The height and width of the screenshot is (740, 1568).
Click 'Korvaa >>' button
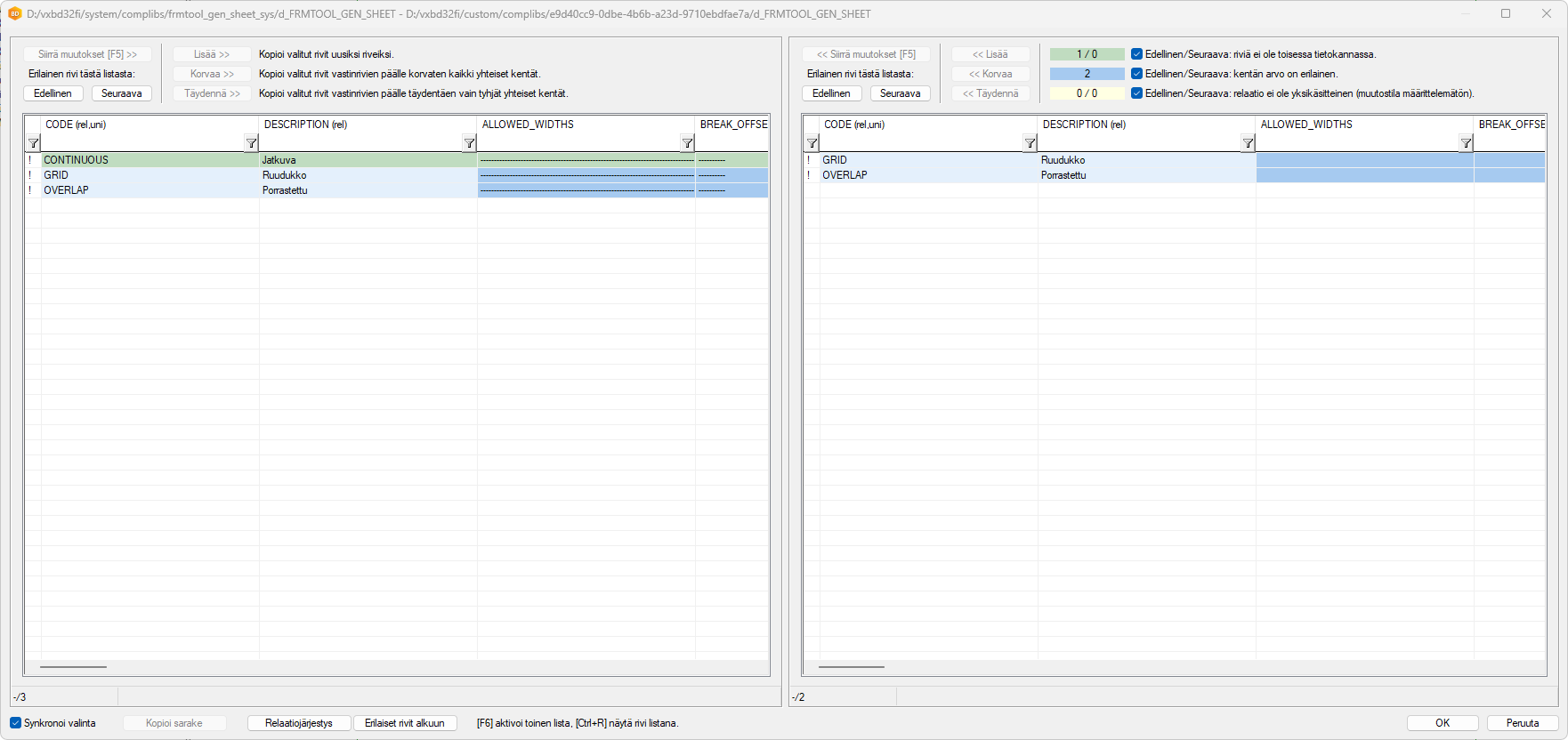point(212,74)
